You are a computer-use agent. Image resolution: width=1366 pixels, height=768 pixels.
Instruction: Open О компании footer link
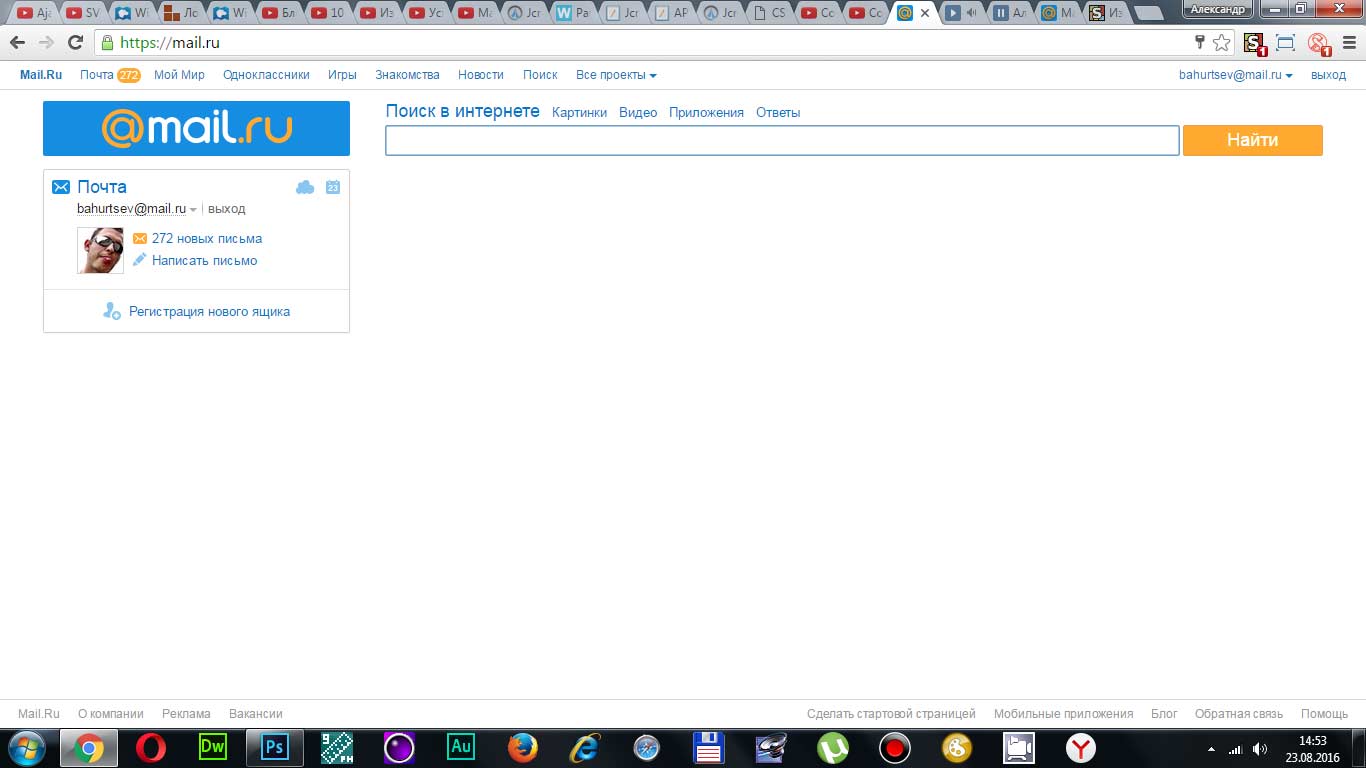pos(111,714)
